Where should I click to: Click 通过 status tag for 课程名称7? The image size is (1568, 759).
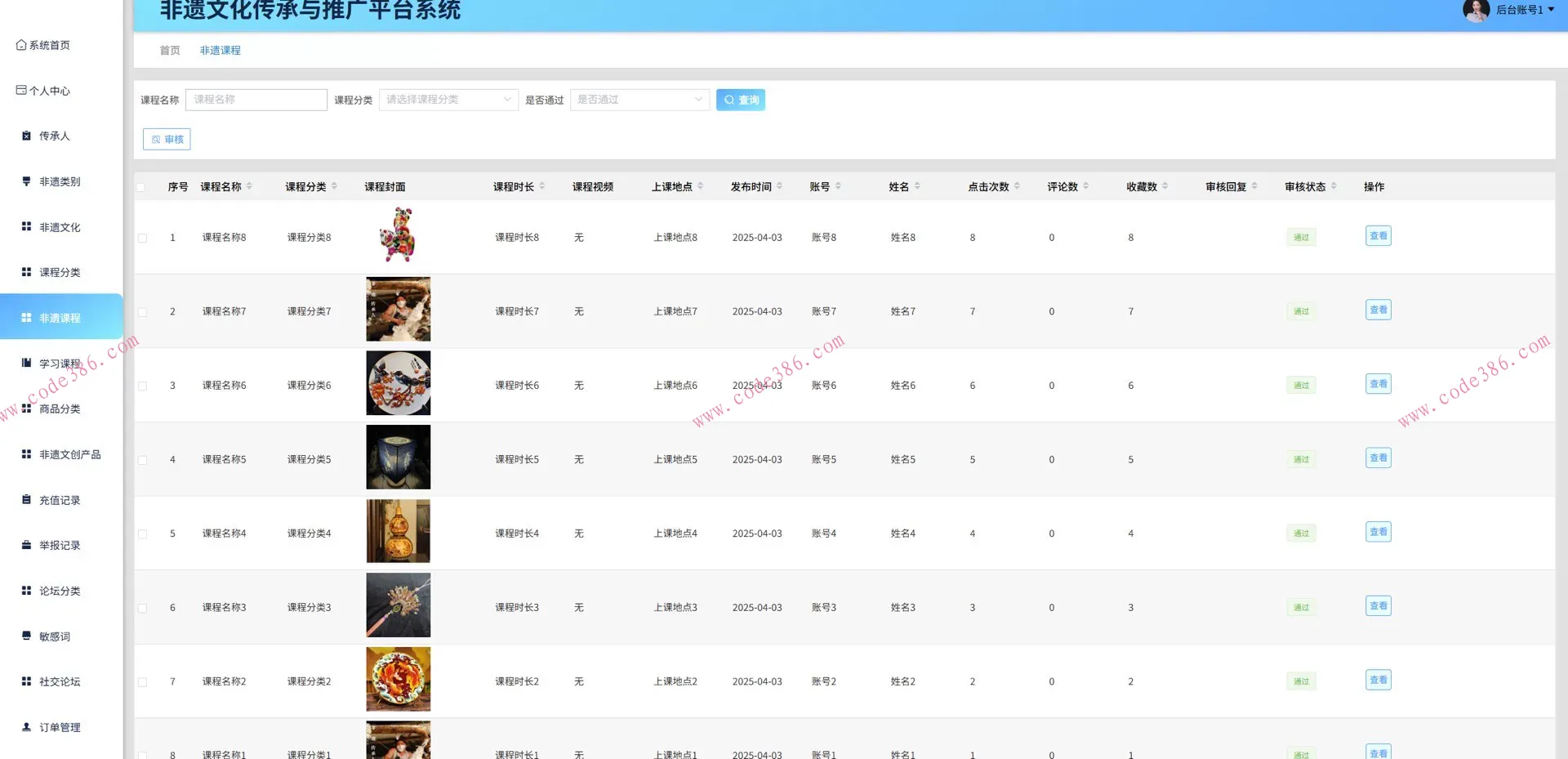(x=1301, y=311)
